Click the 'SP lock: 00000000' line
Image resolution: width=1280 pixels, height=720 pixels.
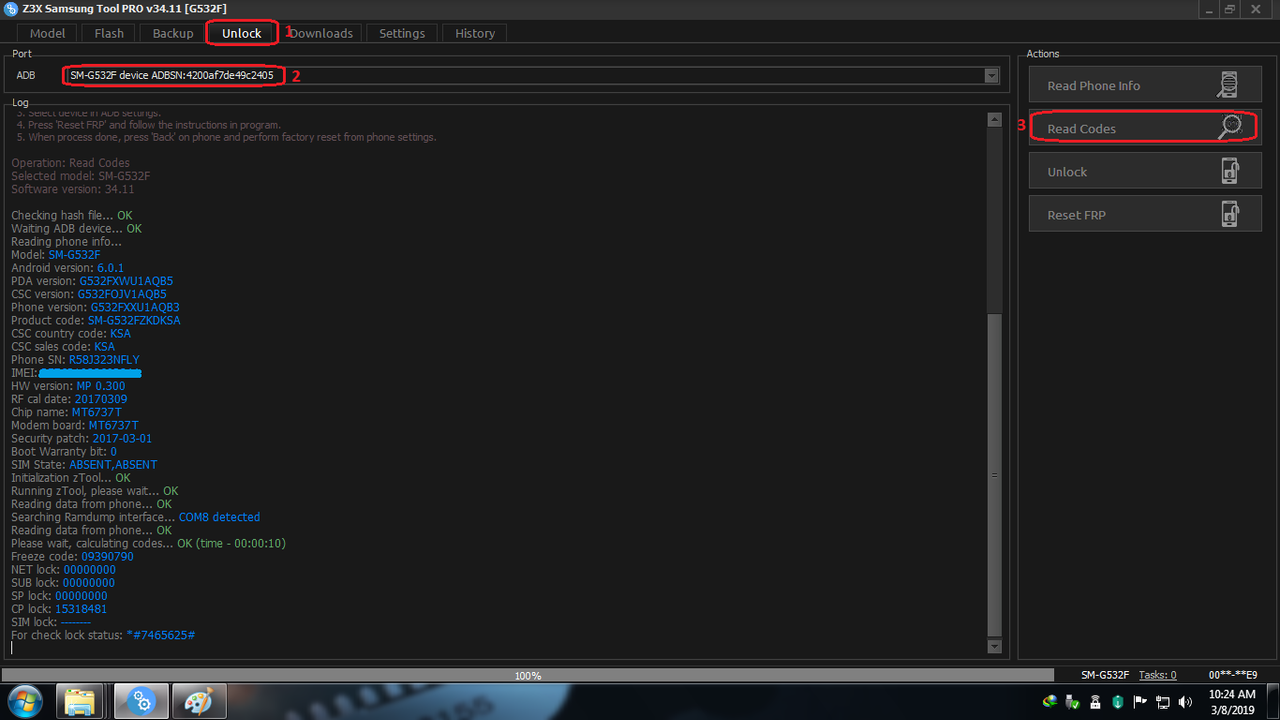(59, 595)
